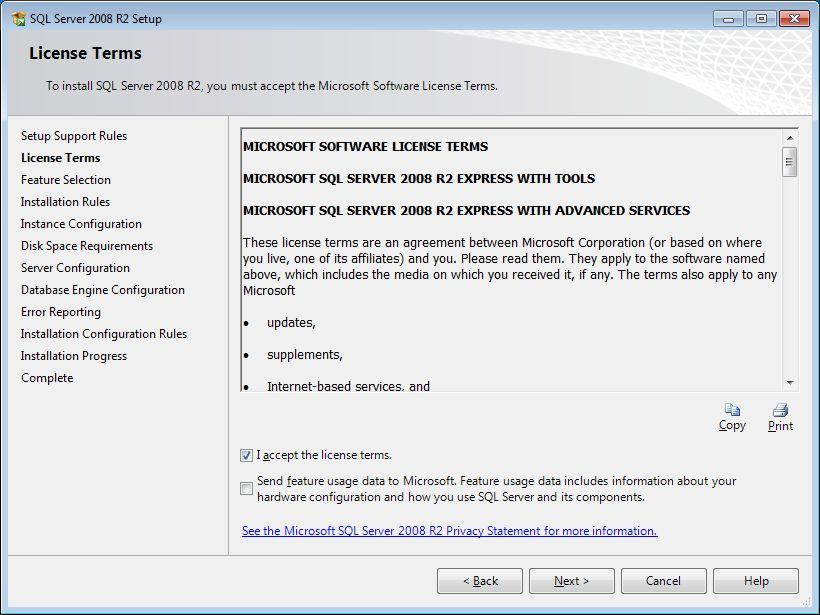The width and height of the screenshot is (820, 615).
Task: Go back with the < Back button
Action: [480, 581]
